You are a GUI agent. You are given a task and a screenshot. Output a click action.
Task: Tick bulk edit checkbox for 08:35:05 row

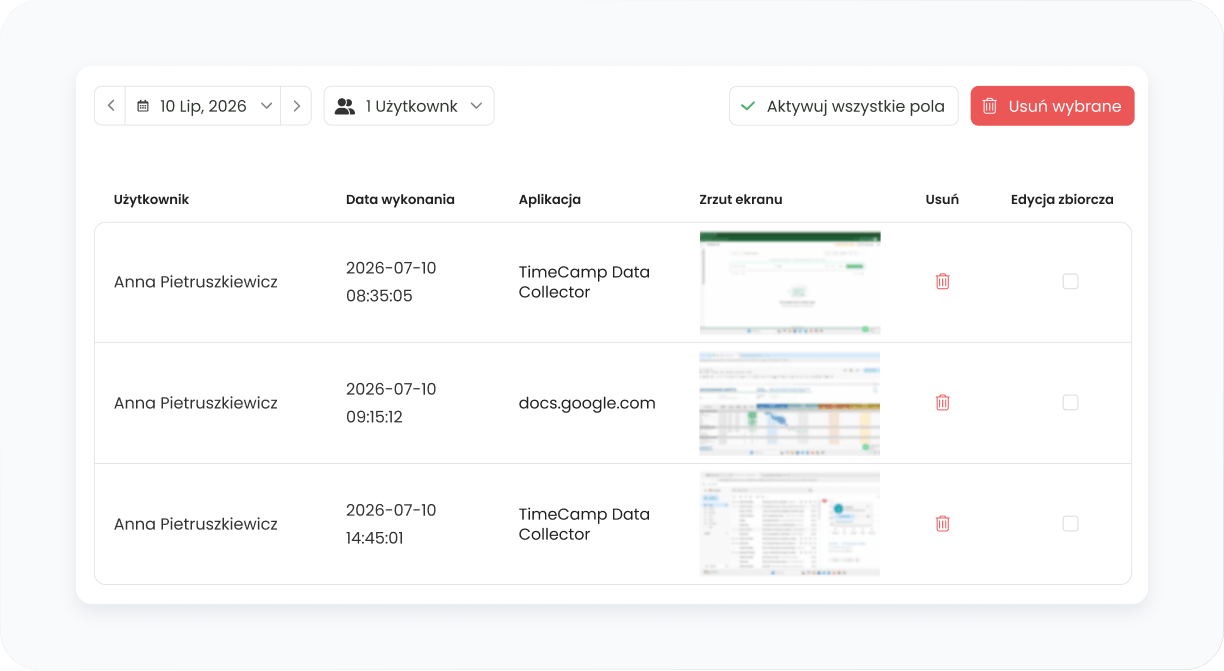[1070, 282]
